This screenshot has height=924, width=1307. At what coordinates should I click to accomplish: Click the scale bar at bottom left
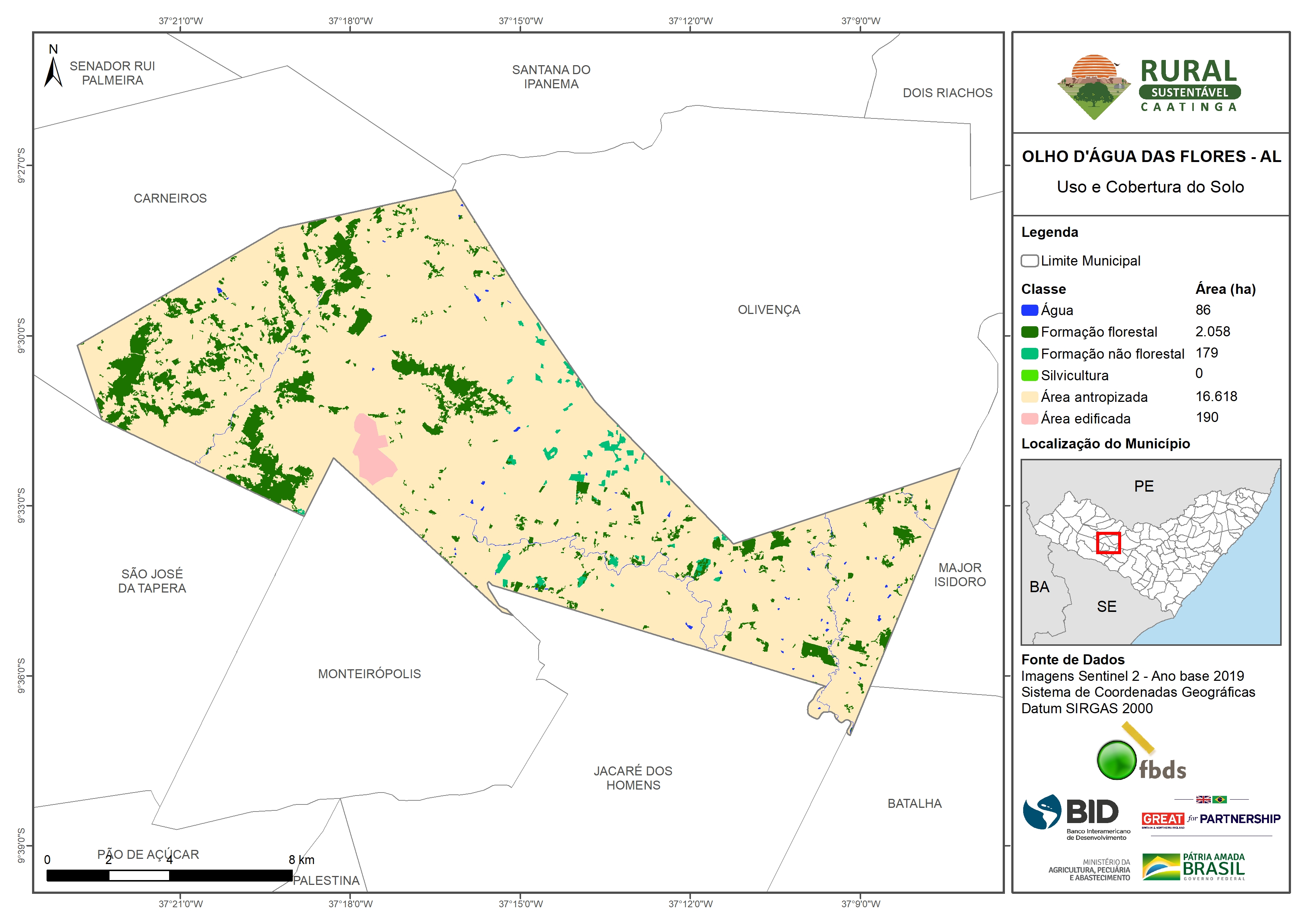click(169, 875)
